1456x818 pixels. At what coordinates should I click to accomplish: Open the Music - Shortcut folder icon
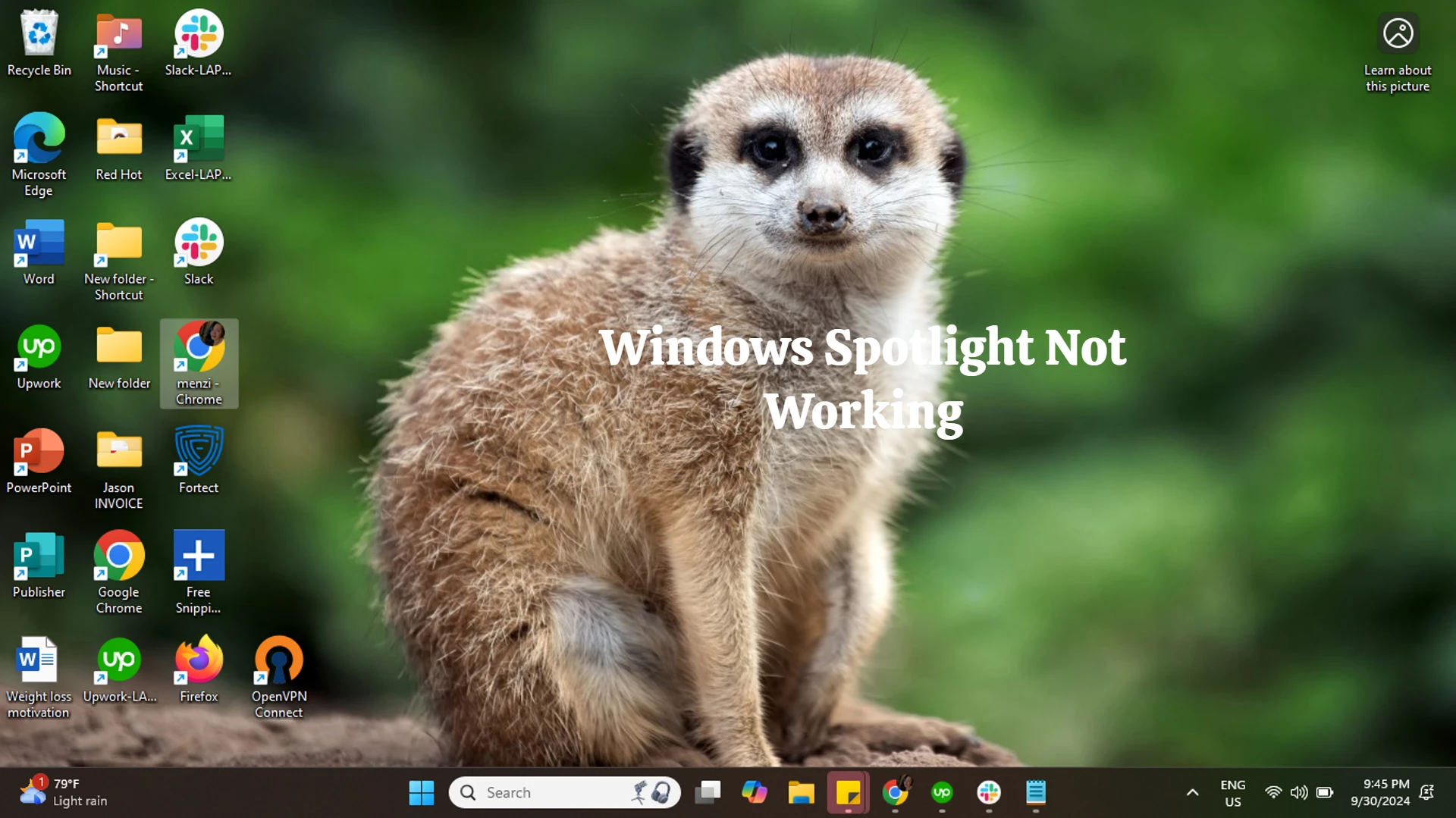119,51
